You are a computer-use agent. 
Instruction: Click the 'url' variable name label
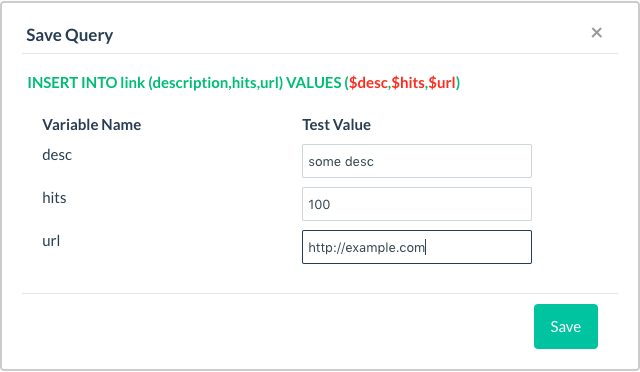pos(51,241)
